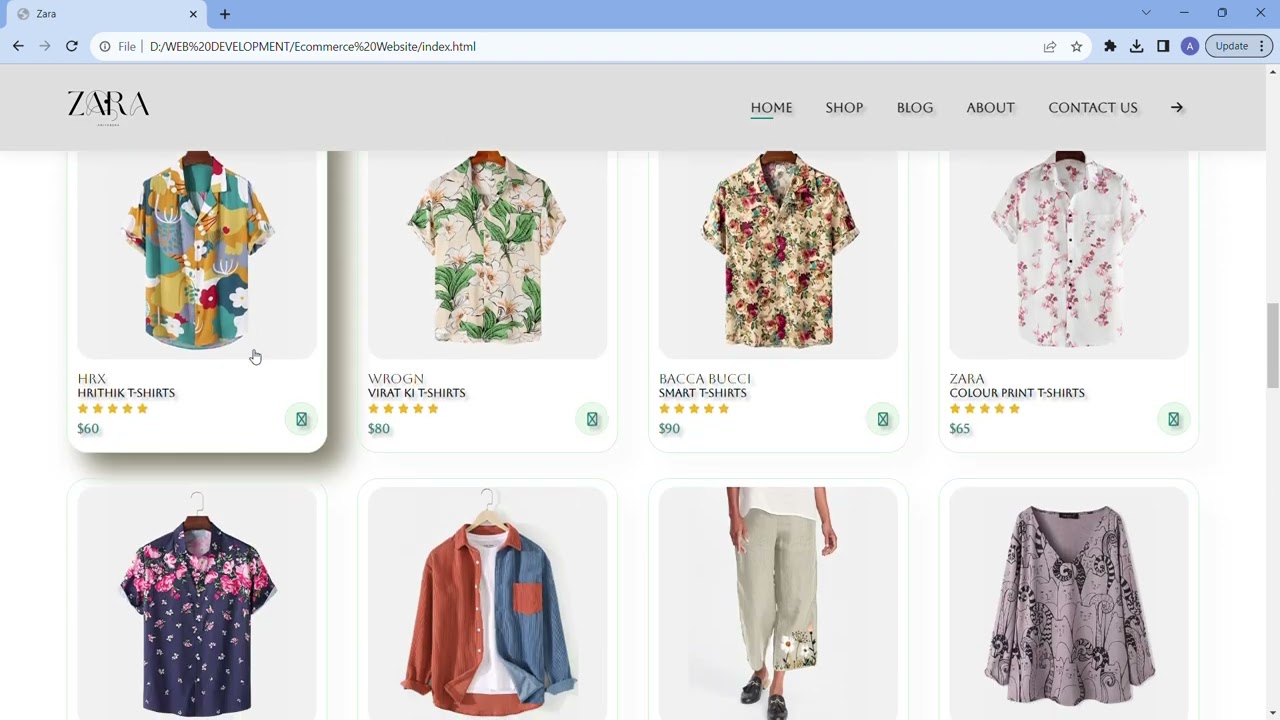Click the address bar URL field
1280x720 pixels.
point(590,46)
